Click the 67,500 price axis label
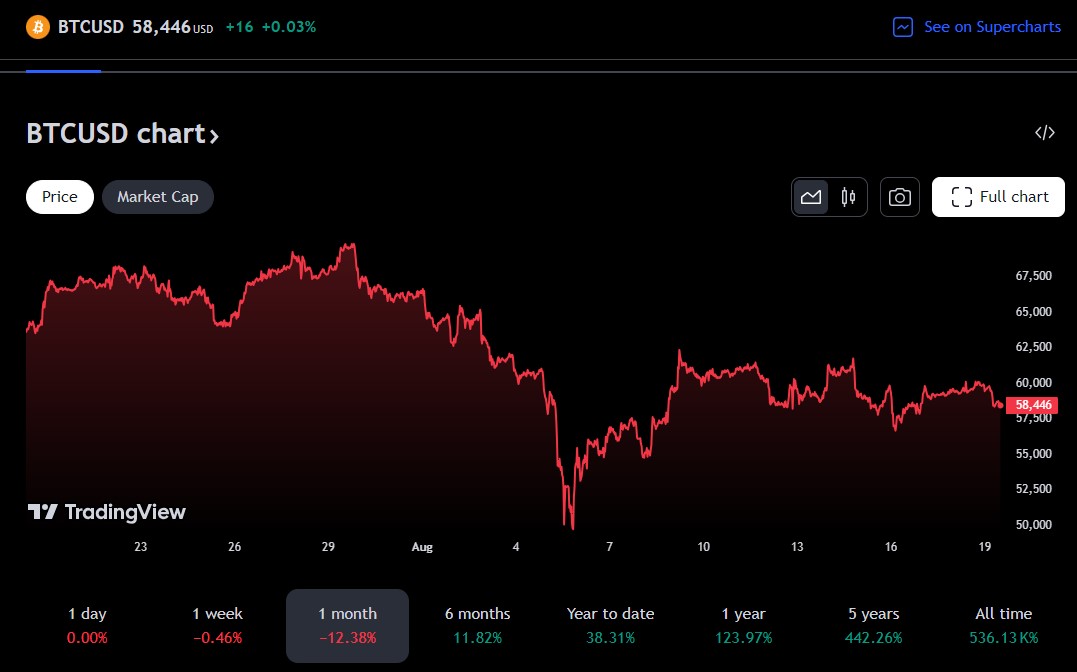Viewport: 1077px width, 672px height. [x=1034, y=276]
